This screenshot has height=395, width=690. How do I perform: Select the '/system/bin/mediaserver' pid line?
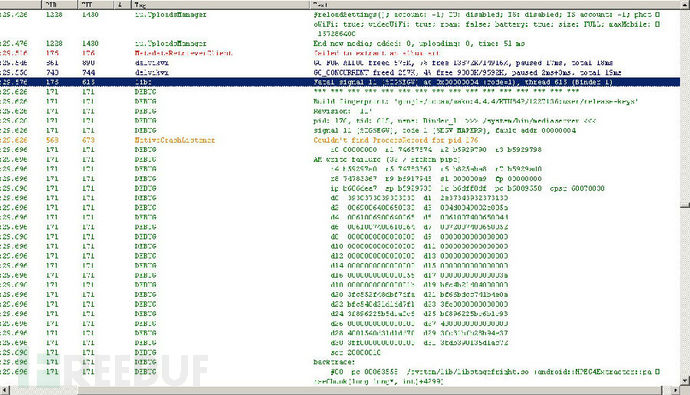[340, 121]
